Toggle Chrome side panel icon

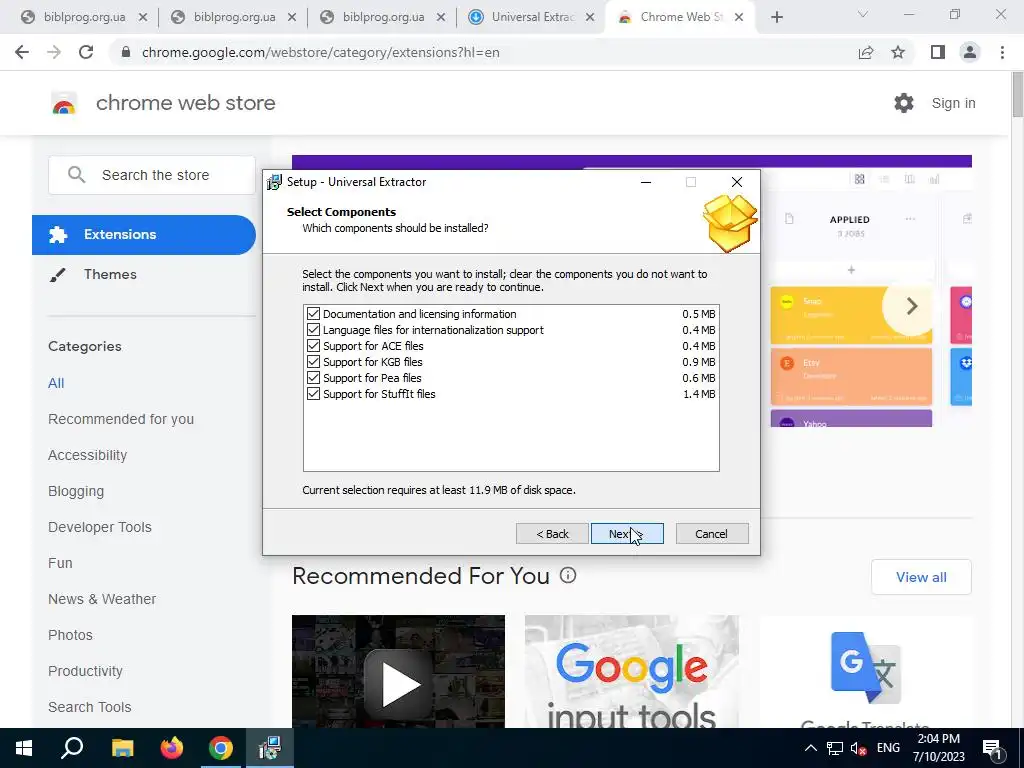(x=938, y=52)
